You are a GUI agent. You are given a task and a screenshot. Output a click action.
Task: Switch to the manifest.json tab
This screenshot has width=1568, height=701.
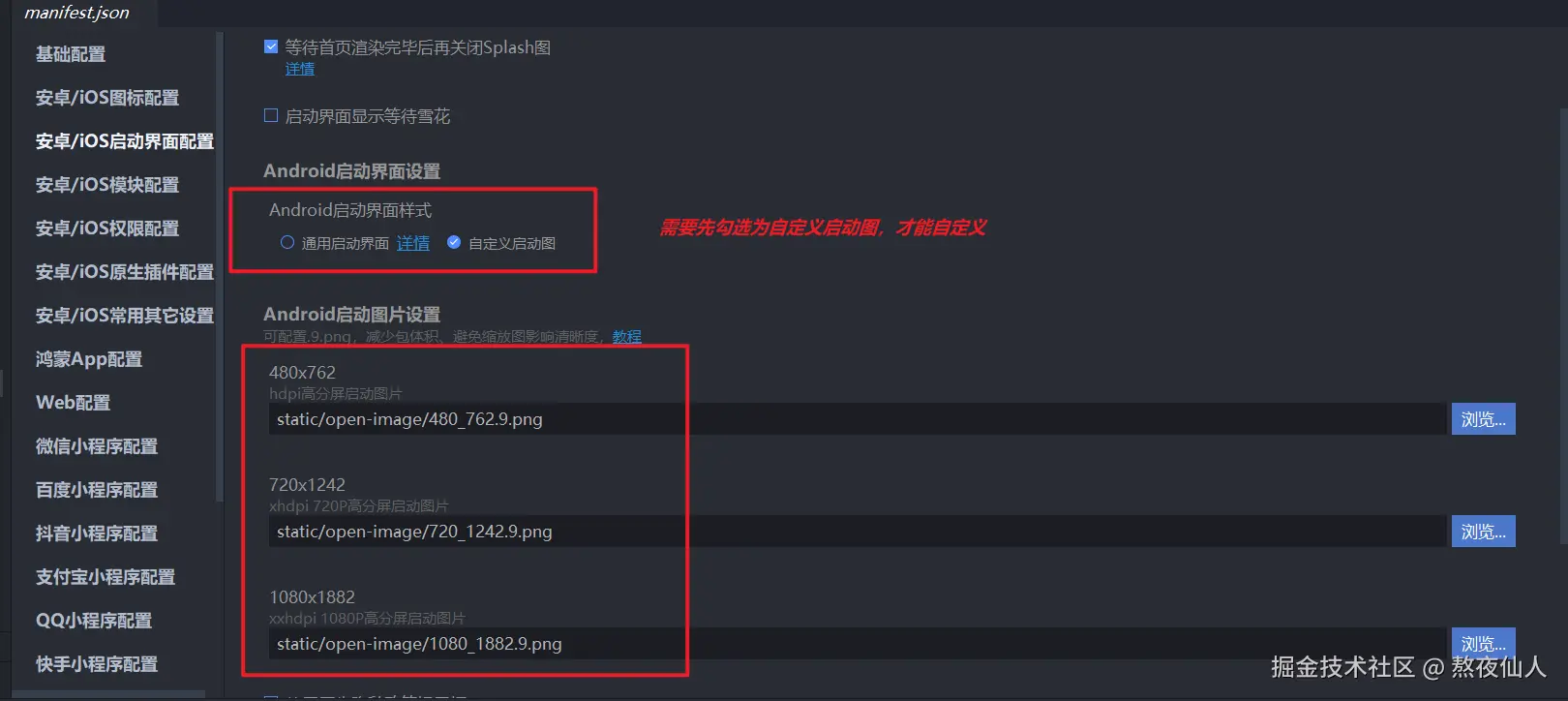click(76, 13)
